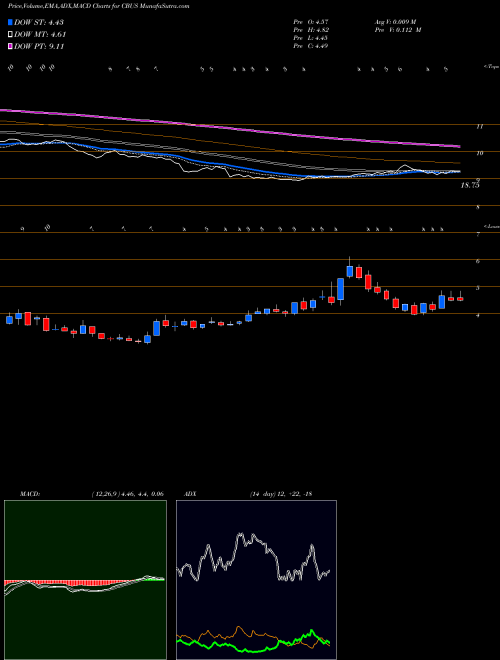Select the 'DOW PT: 9.11' legend label

pyautogui.click(x=39, y=46)
